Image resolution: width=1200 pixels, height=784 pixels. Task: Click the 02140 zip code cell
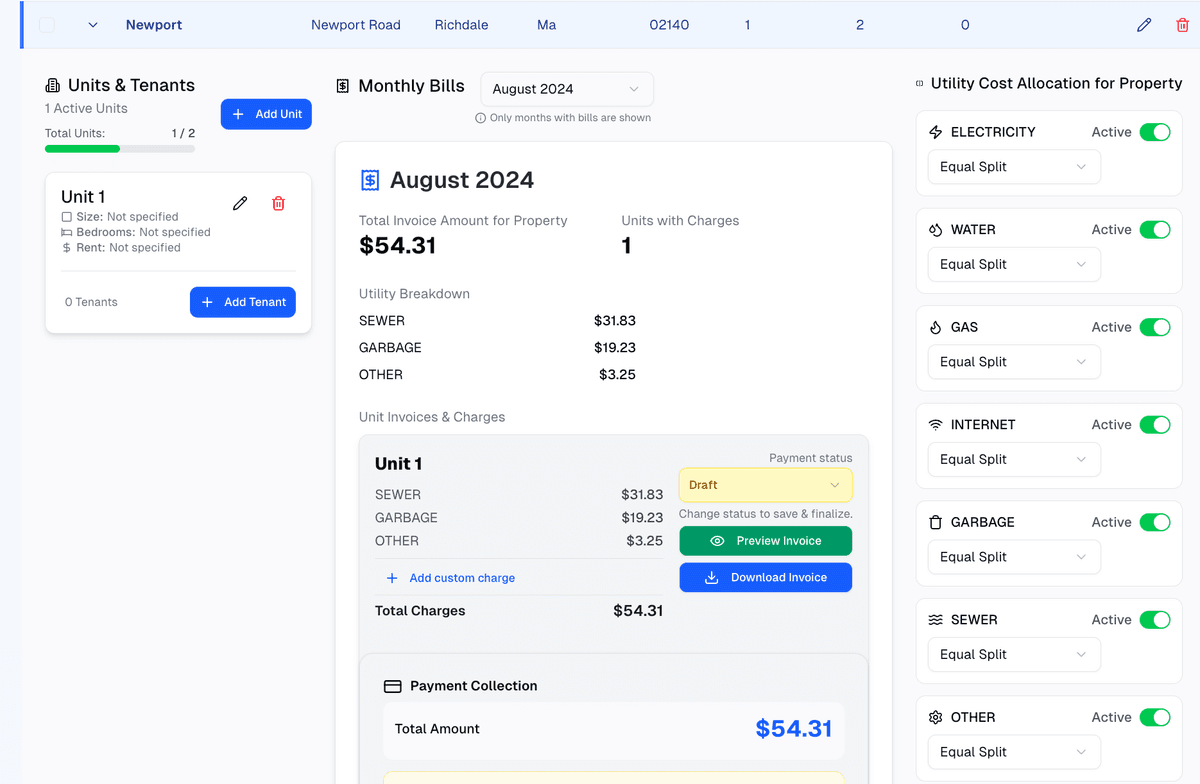tap(669, 25)
